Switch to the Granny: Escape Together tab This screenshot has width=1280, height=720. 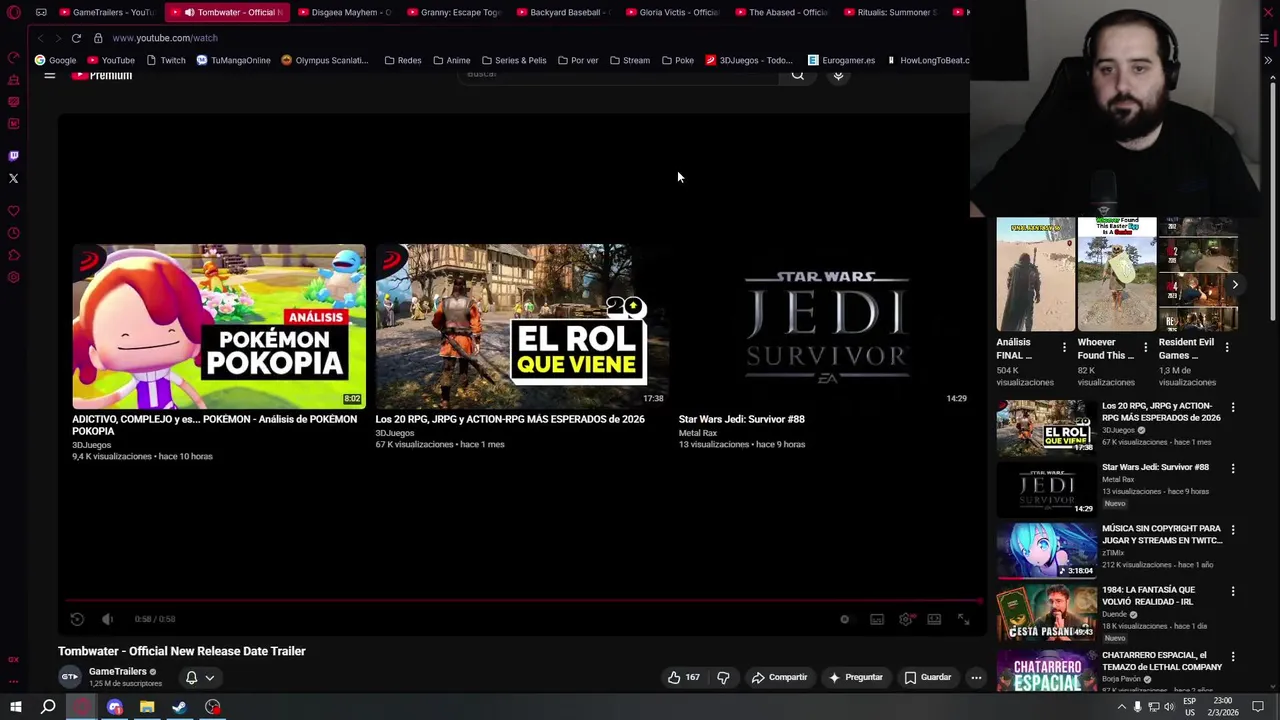453,12
